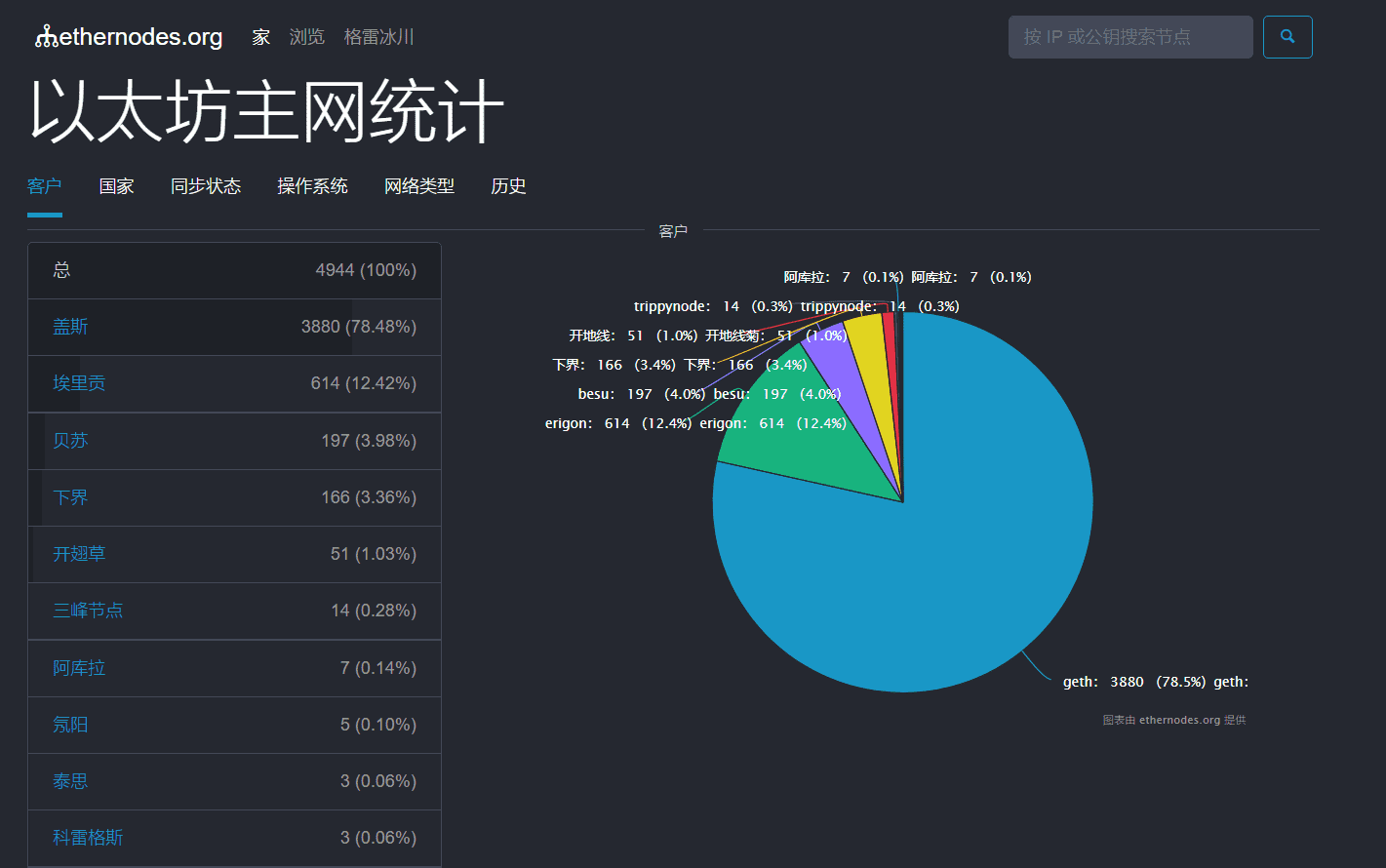
Task: Switch to the 国家 tab
Action: (x=116, y=185)
